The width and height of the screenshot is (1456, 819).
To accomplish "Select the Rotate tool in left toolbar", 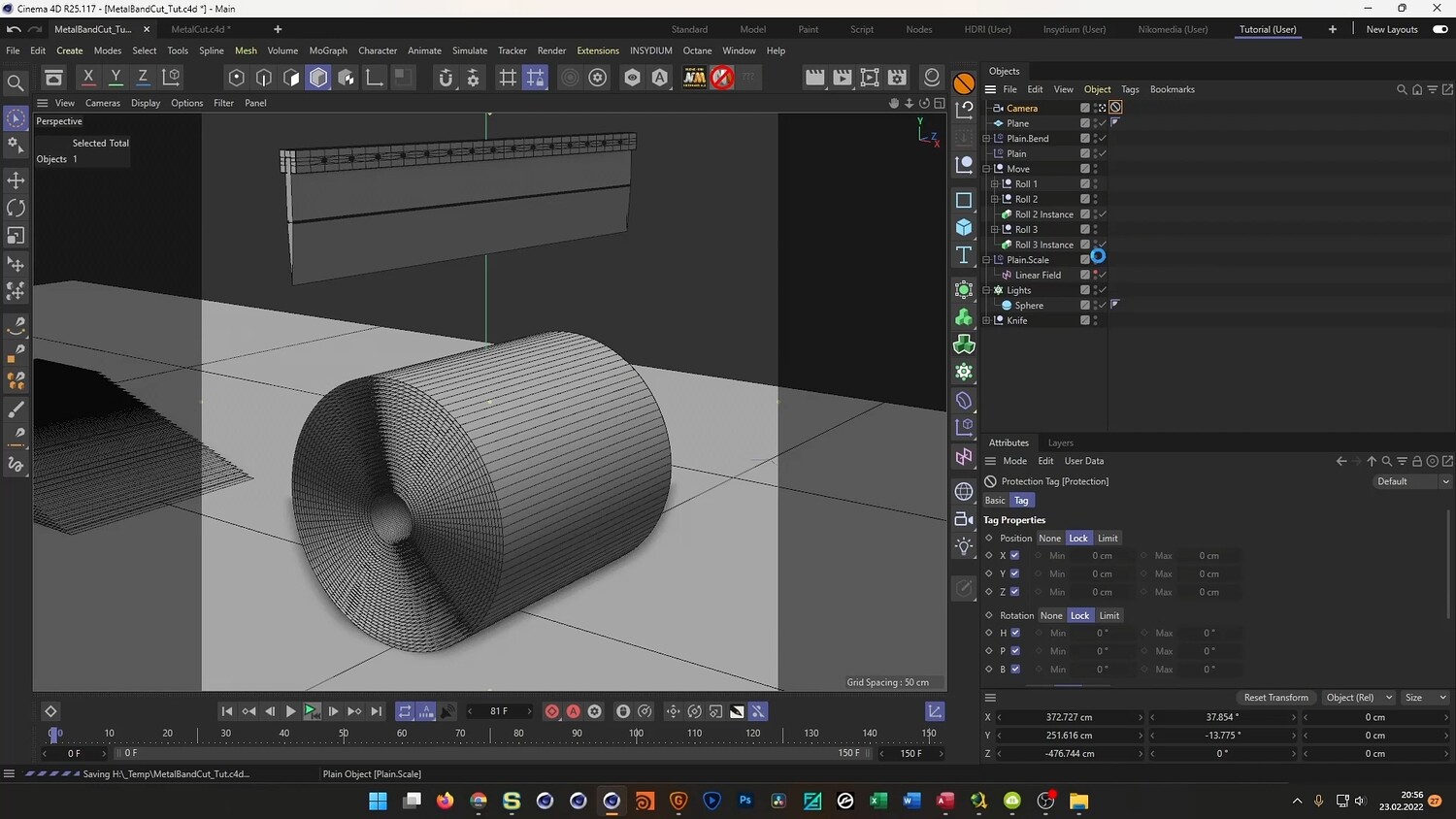I will click(x=16, y=208).
